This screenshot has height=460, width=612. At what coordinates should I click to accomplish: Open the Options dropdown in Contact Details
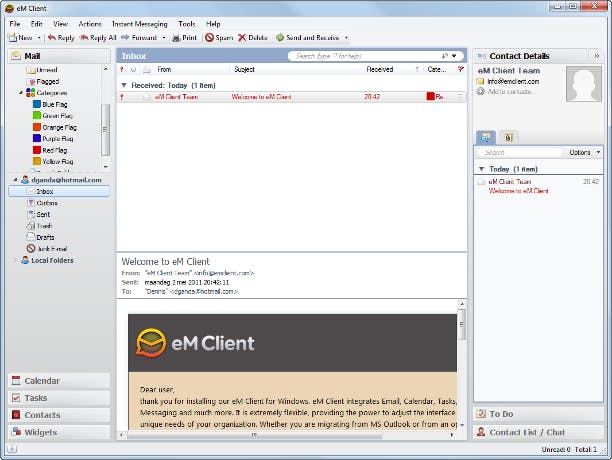(x=585, y=153)
